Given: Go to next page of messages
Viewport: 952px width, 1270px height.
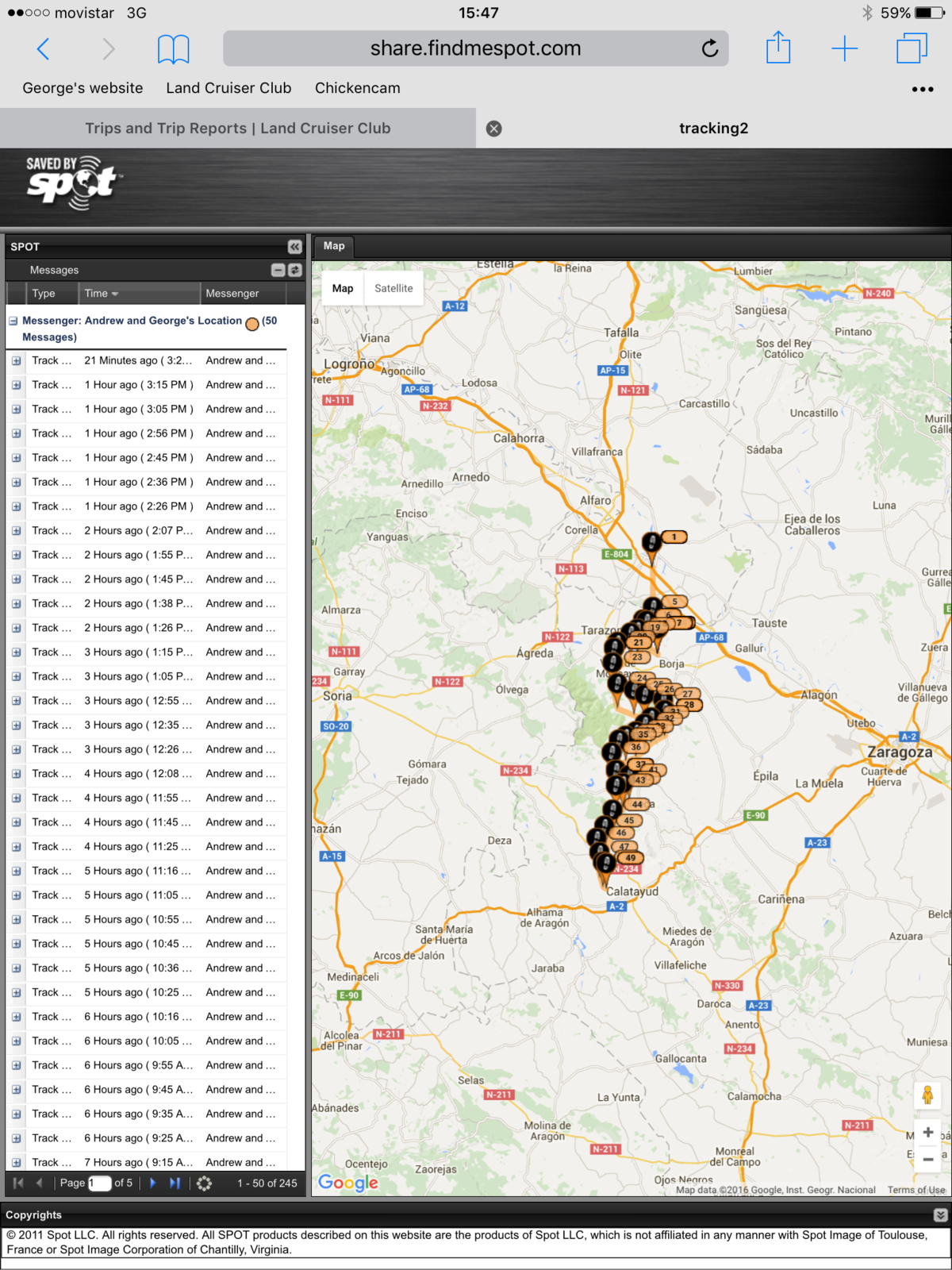Looking at the screenshot, I should [x=152, y=1183].
